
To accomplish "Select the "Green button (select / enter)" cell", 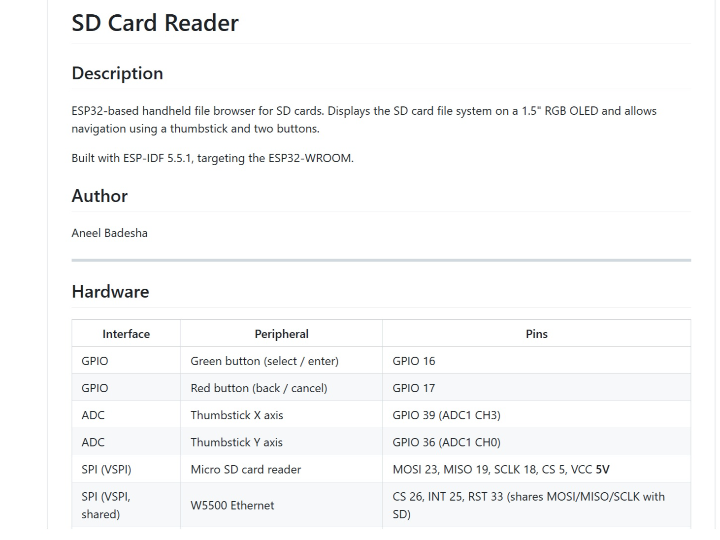I will 264,361.
